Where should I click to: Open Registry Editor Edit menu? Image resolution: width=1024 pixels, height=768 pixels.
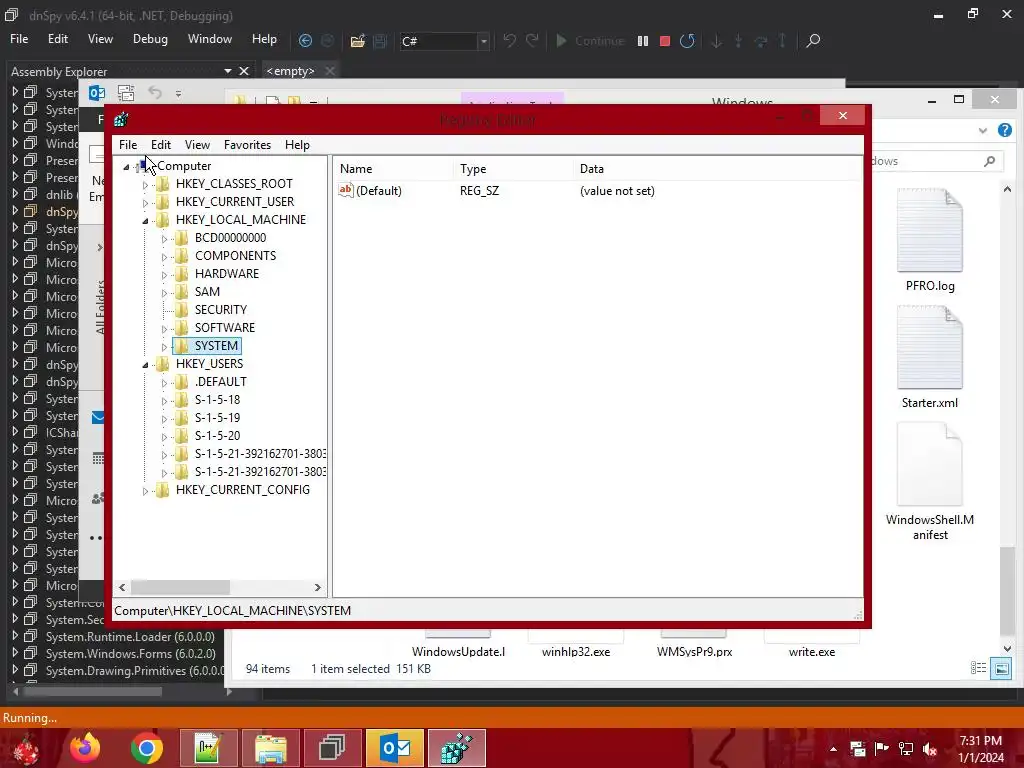pos(161,145)
